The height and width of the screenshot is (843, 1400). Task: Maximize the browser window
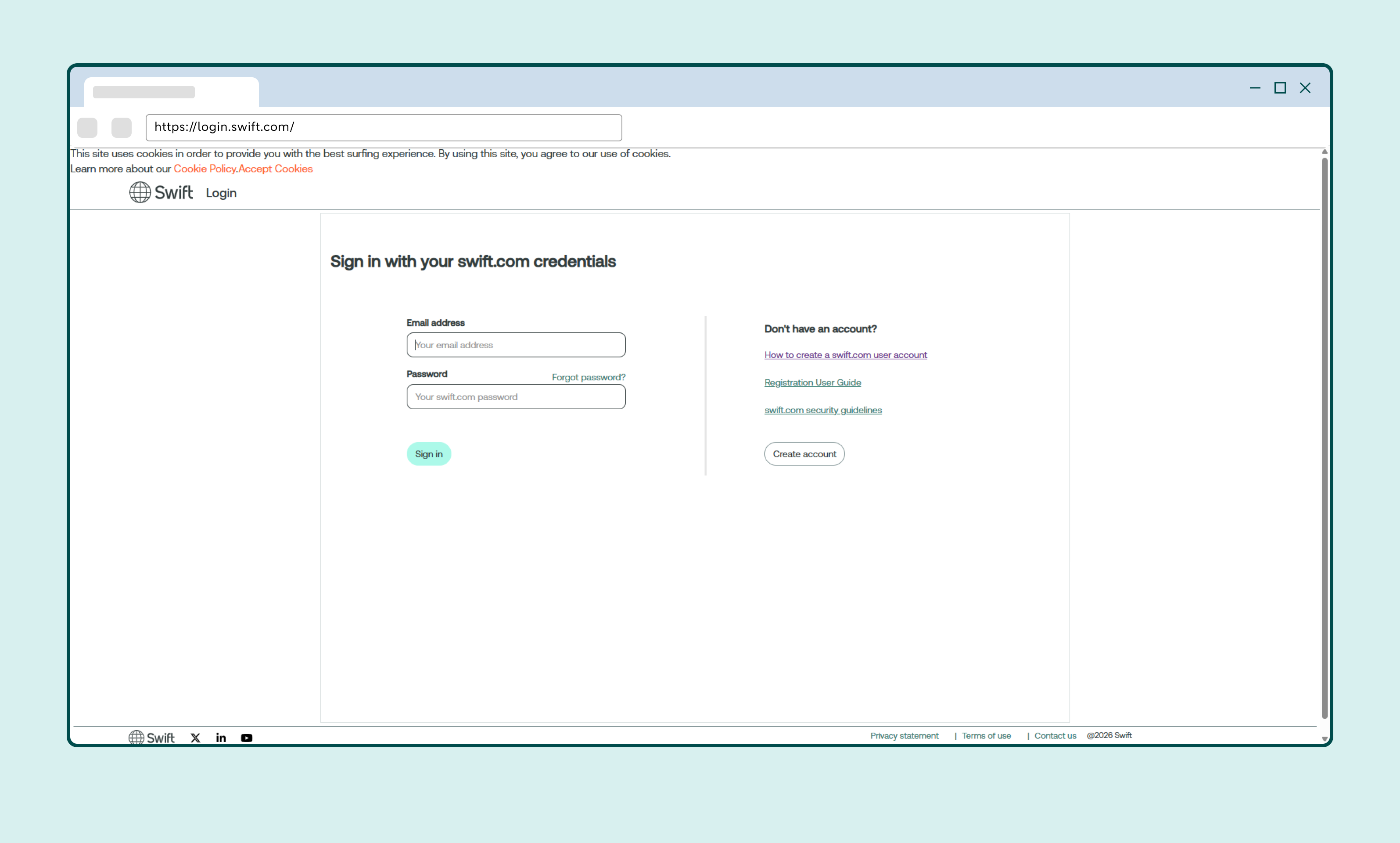1280,87
